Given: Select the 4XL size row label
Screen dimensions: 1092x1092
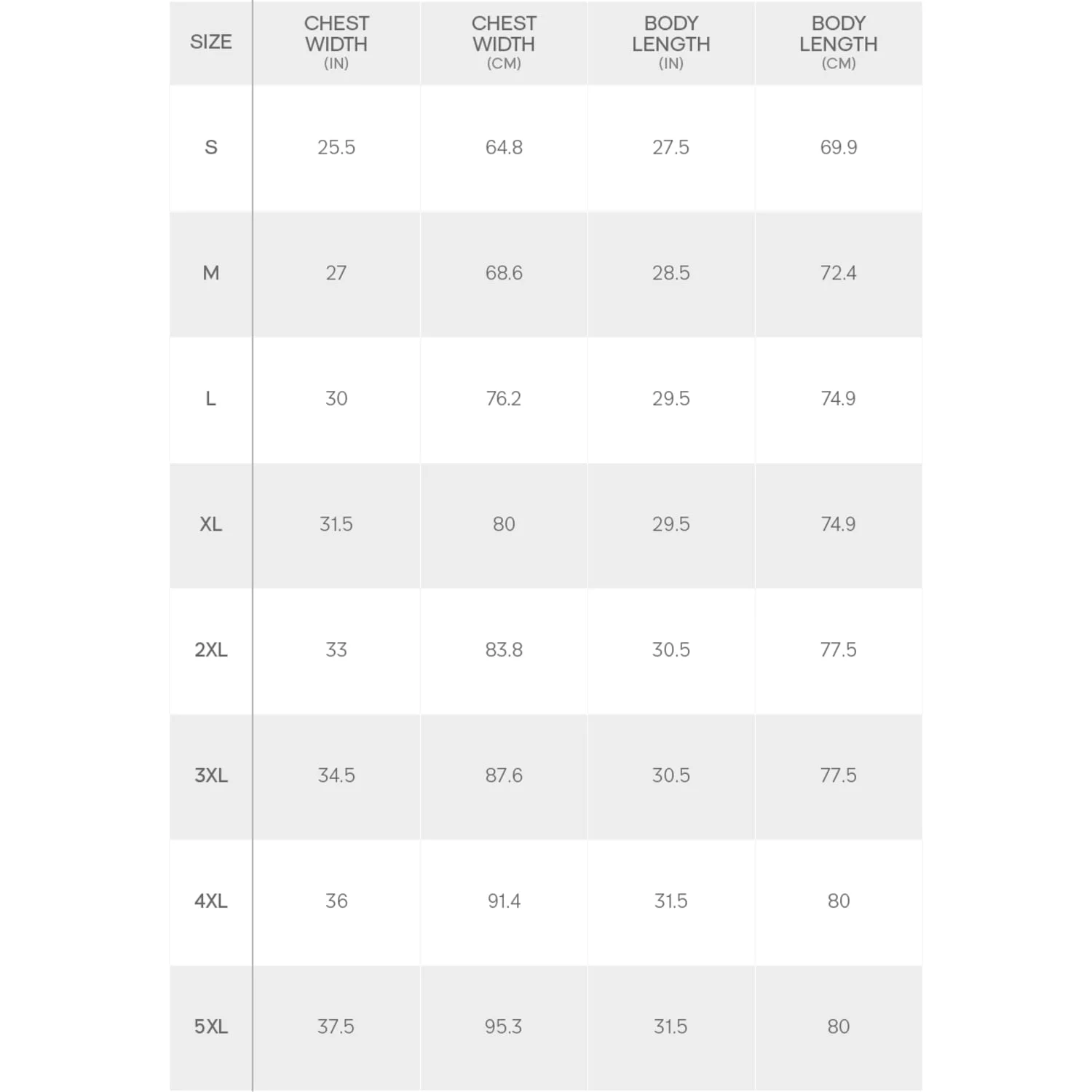Looking at the screenshot, I should click(211, 901).
